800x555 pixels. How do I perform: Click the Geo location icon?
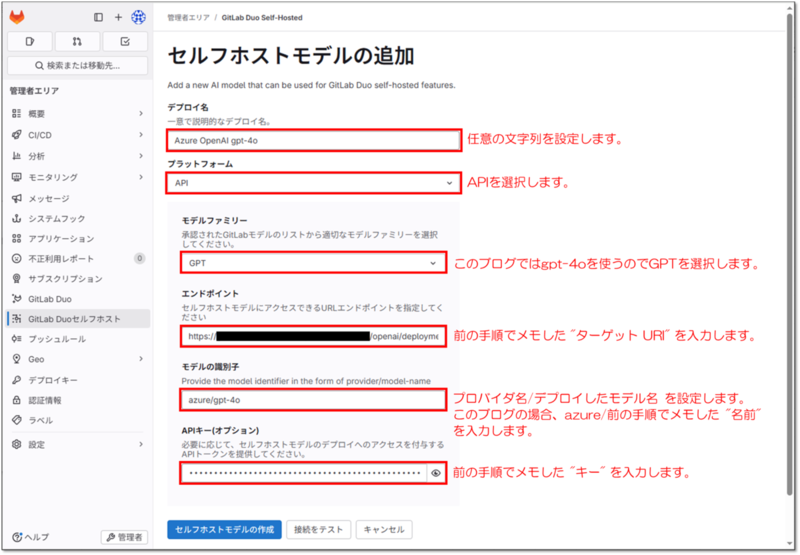(x=17, y=359)
